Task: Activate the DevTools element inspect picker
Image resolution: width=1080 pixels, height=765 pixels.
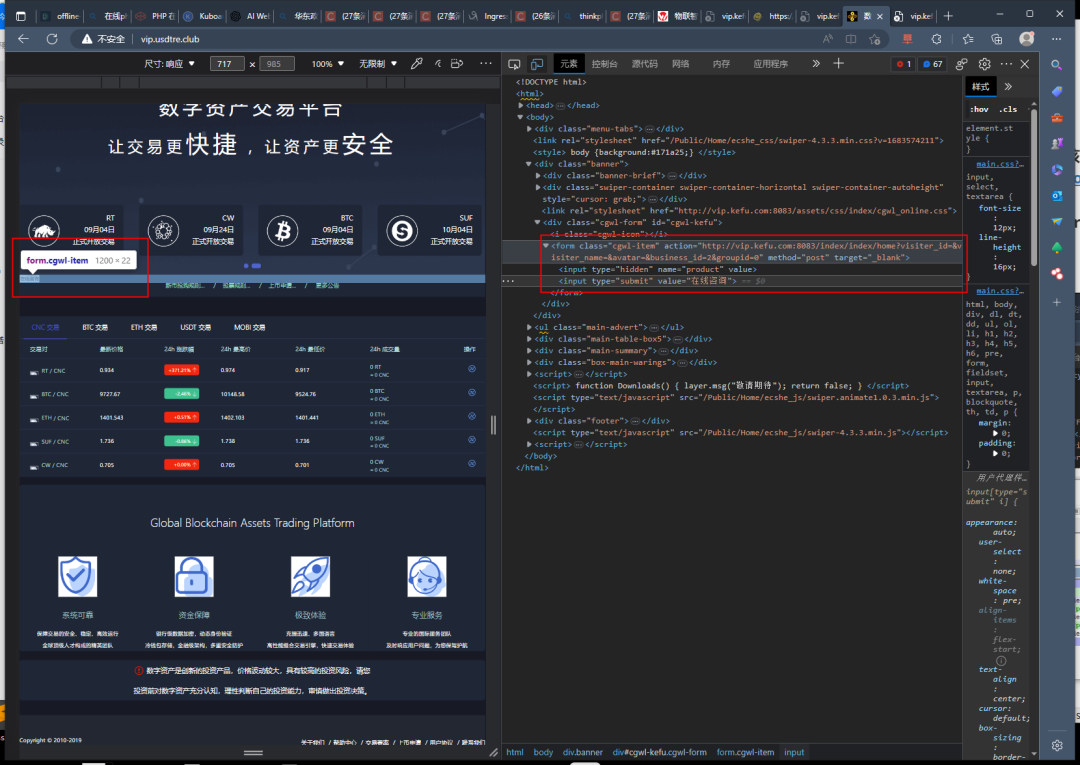Action: tap(514, 64)
